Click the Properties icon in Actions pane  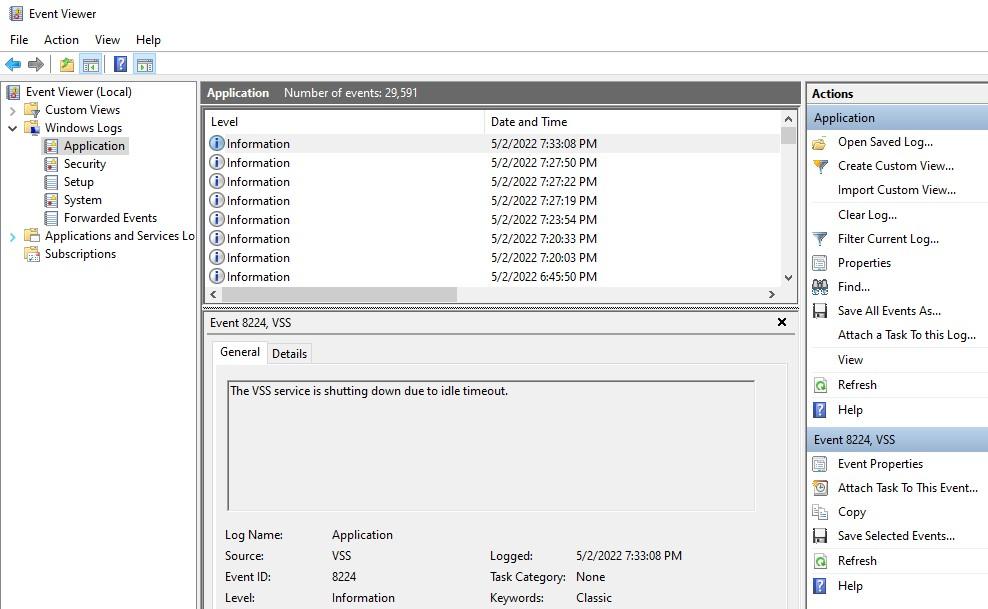tap(820, 263)
